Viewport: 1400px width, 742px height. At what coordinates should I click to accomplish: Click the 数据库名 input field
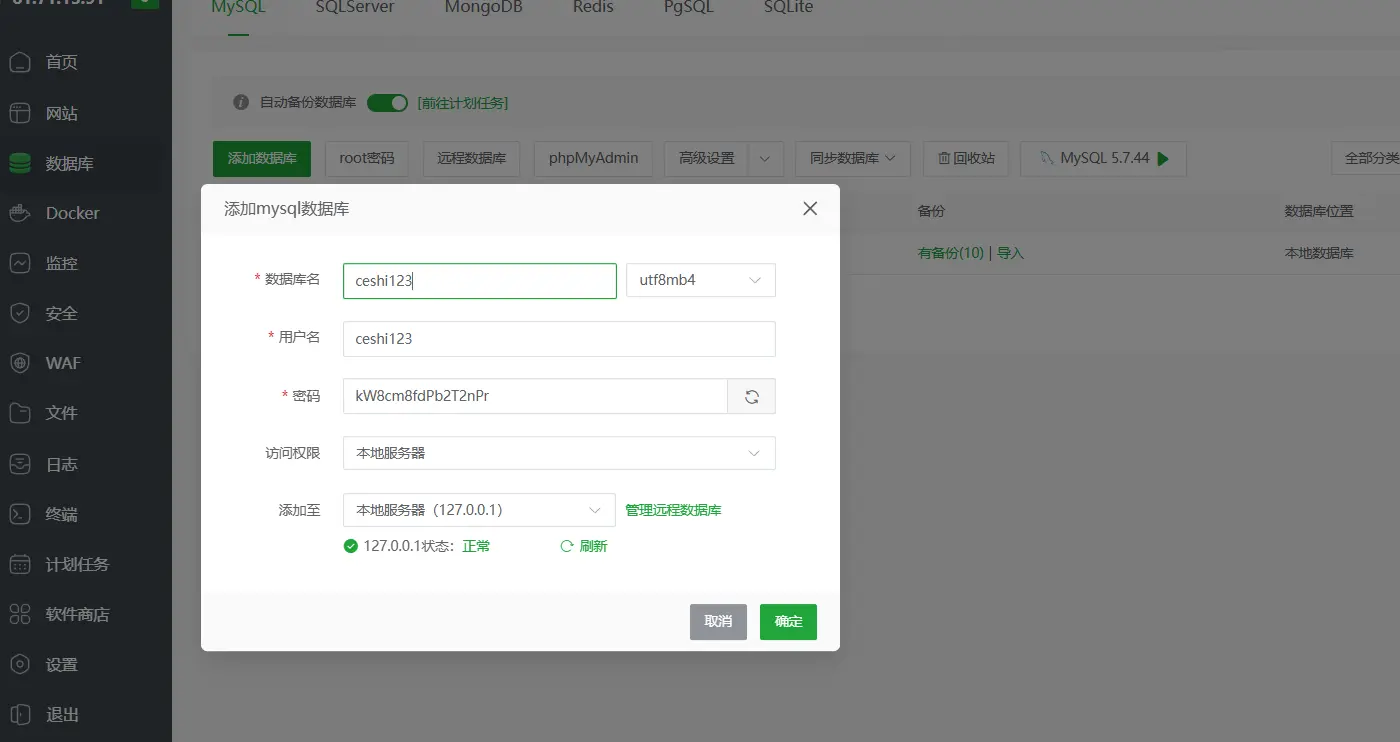[x=479, y=281]
